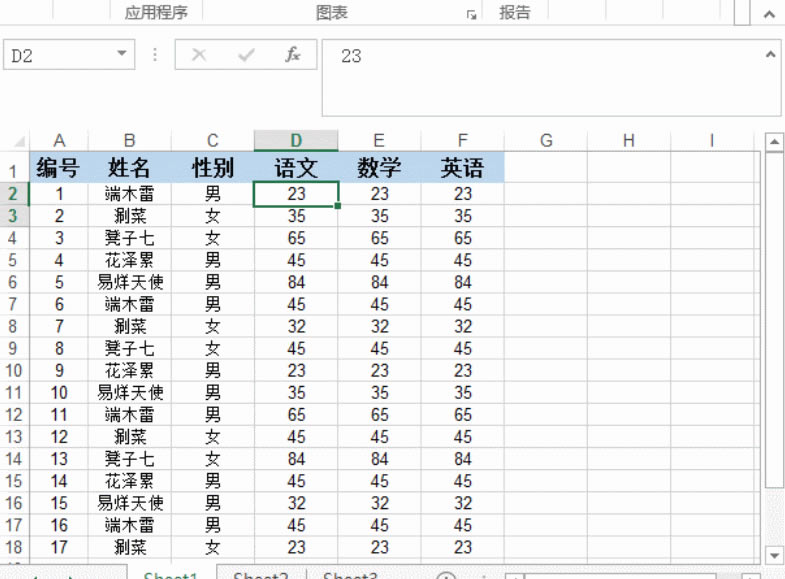Screen dimensions: 785x579
Task: Switch to the Sheet2 tab
Action: (260, 574)
